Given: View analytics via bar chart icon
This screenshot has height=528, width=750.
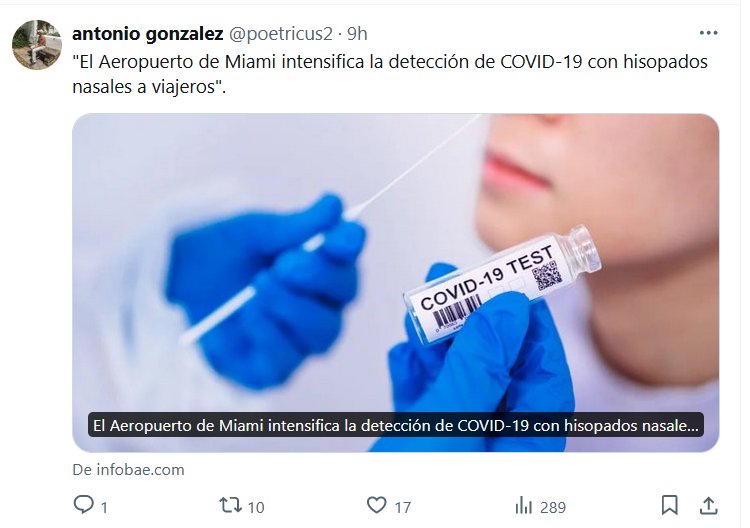Looking at the screenshot, I should coord(524,506).
